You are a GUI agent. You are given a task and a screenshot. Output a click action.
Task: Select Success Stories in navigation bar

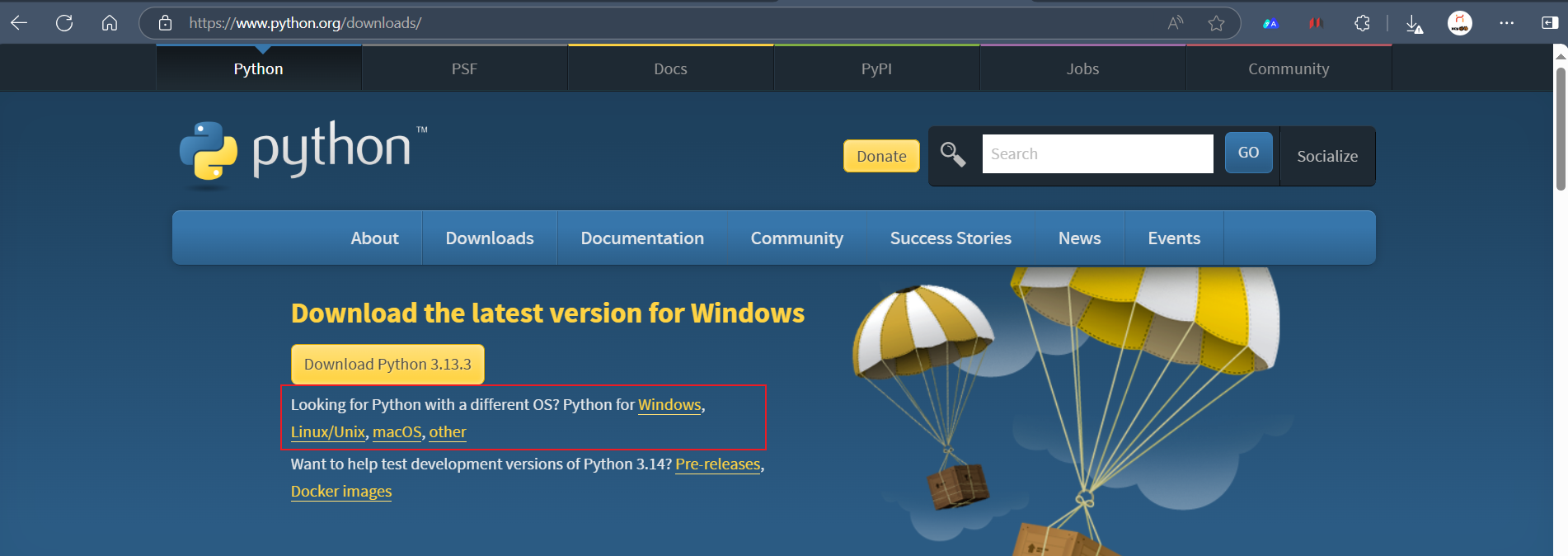951,238
